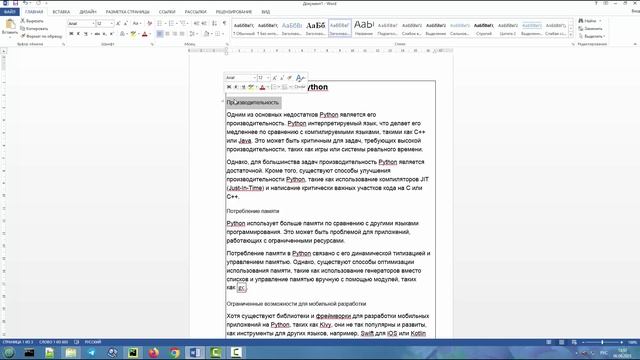The image size is (640, 360).
Task: Click the Copy (Копировать) button
Action: point(34,29)
